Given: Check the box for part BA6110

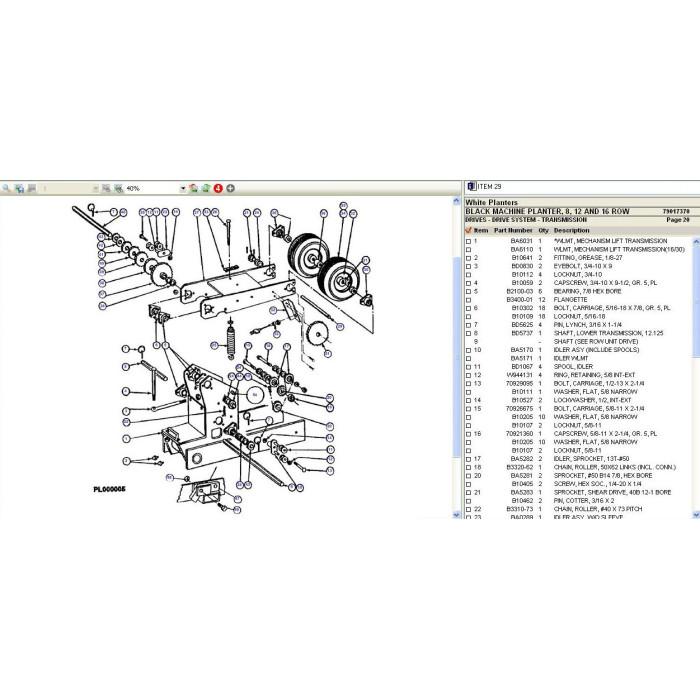Looking at the screenshot, I should 468,250.
